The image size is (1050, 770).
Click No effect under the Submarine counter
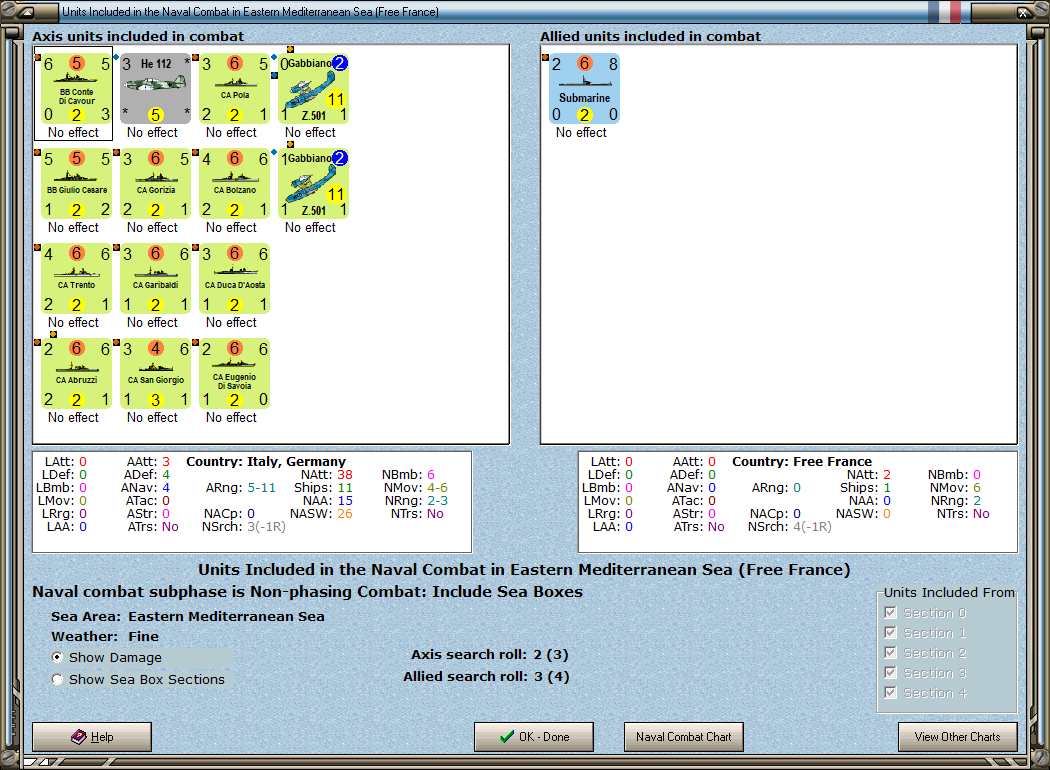coord(581,133)
